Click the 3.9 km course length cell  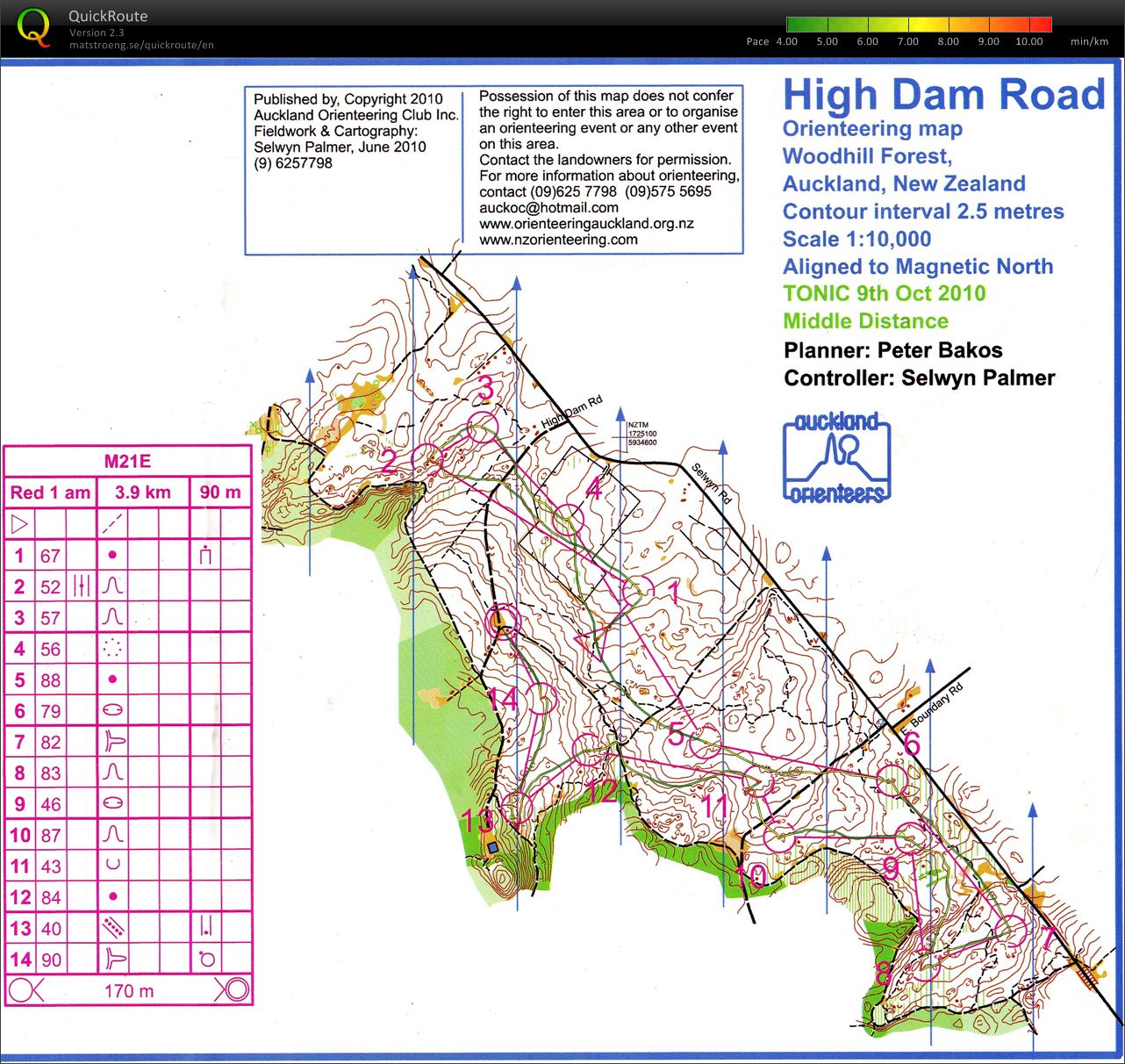(143, 492)
